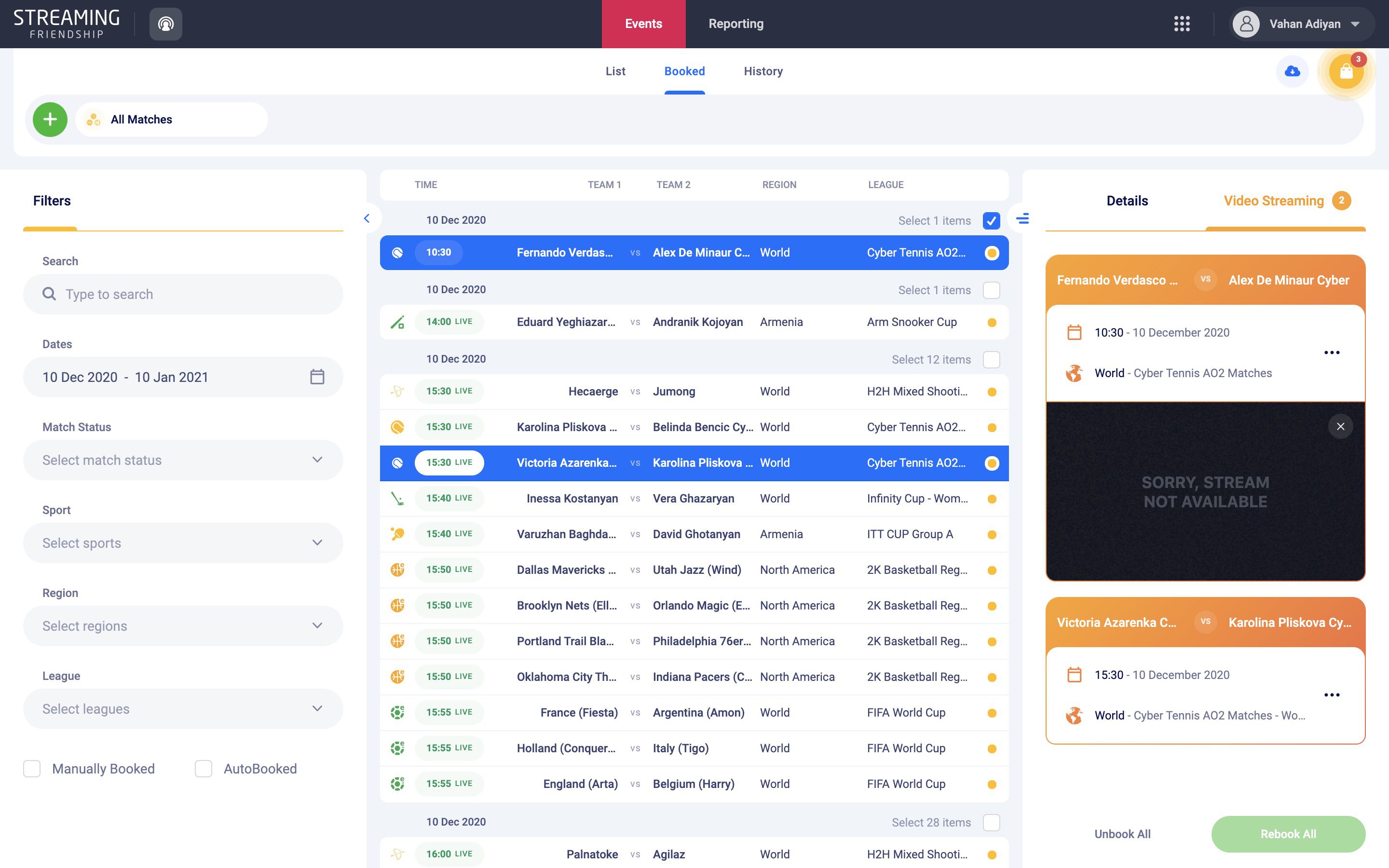
Task: Open the shopping bag cart icon
Action: point(1346,71)
